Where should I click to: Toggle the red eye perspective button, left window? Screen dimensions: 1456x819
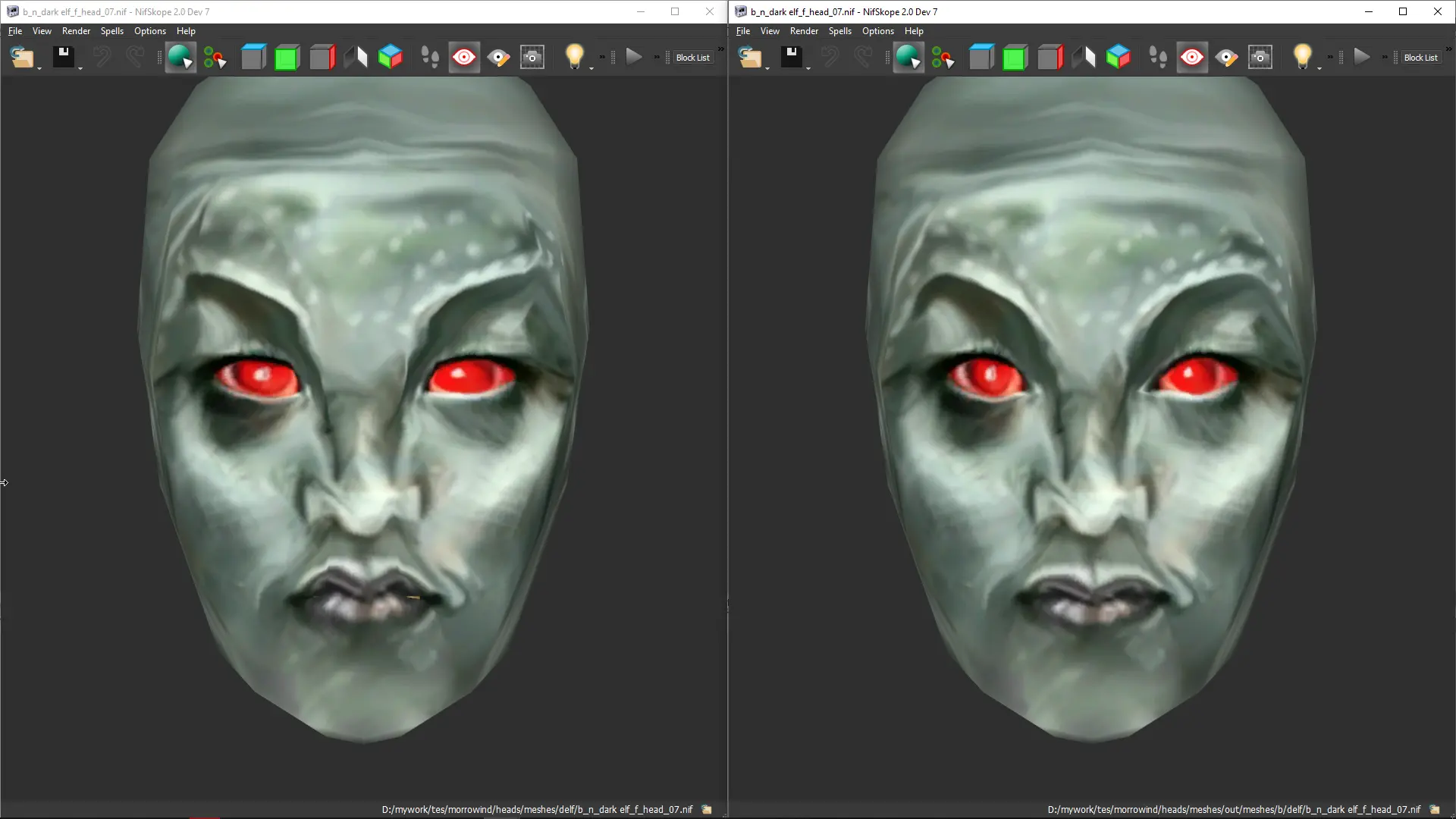point(464,58)
